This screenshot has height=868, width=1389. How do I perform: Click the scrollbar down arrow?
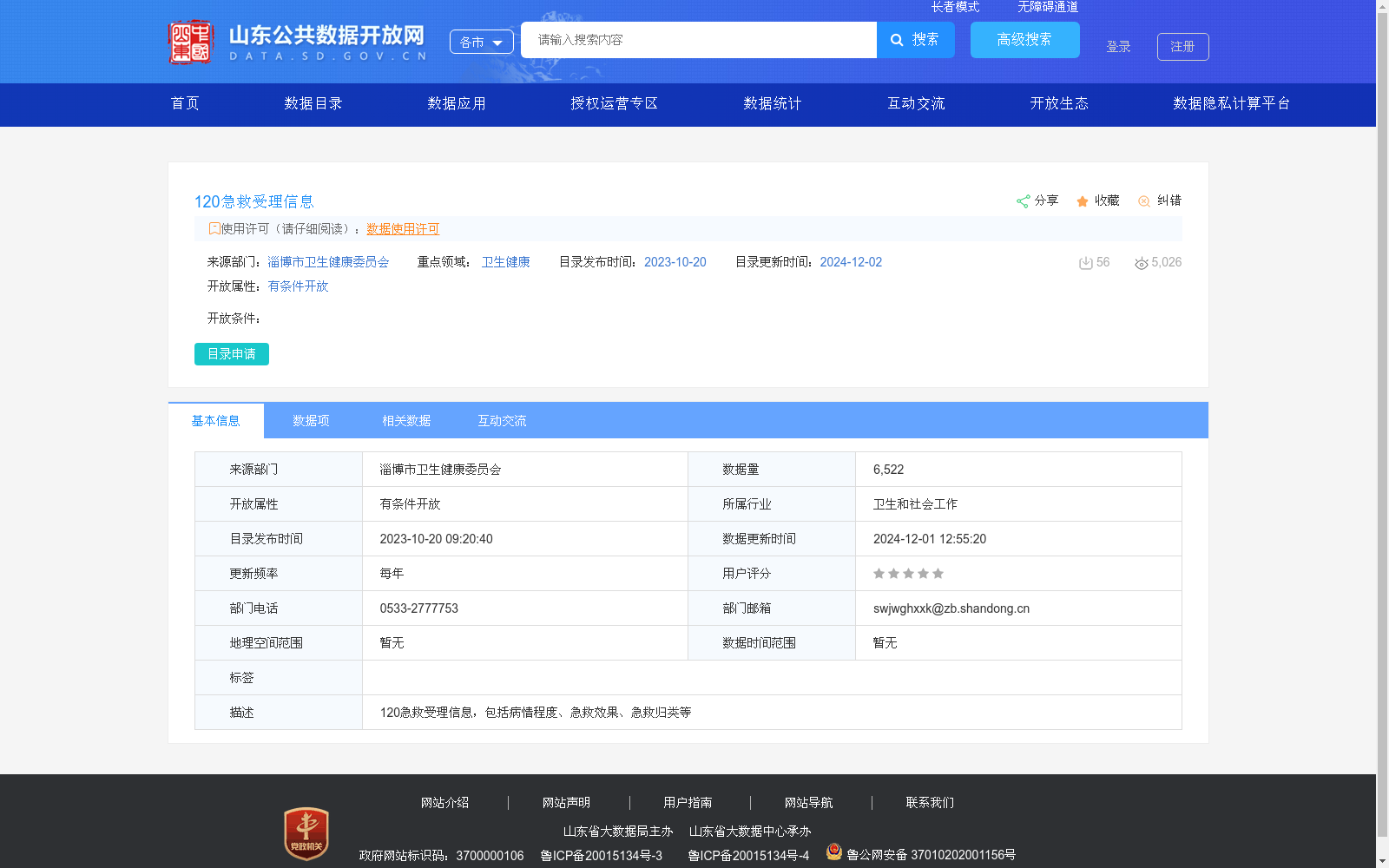click(1382, 861)
